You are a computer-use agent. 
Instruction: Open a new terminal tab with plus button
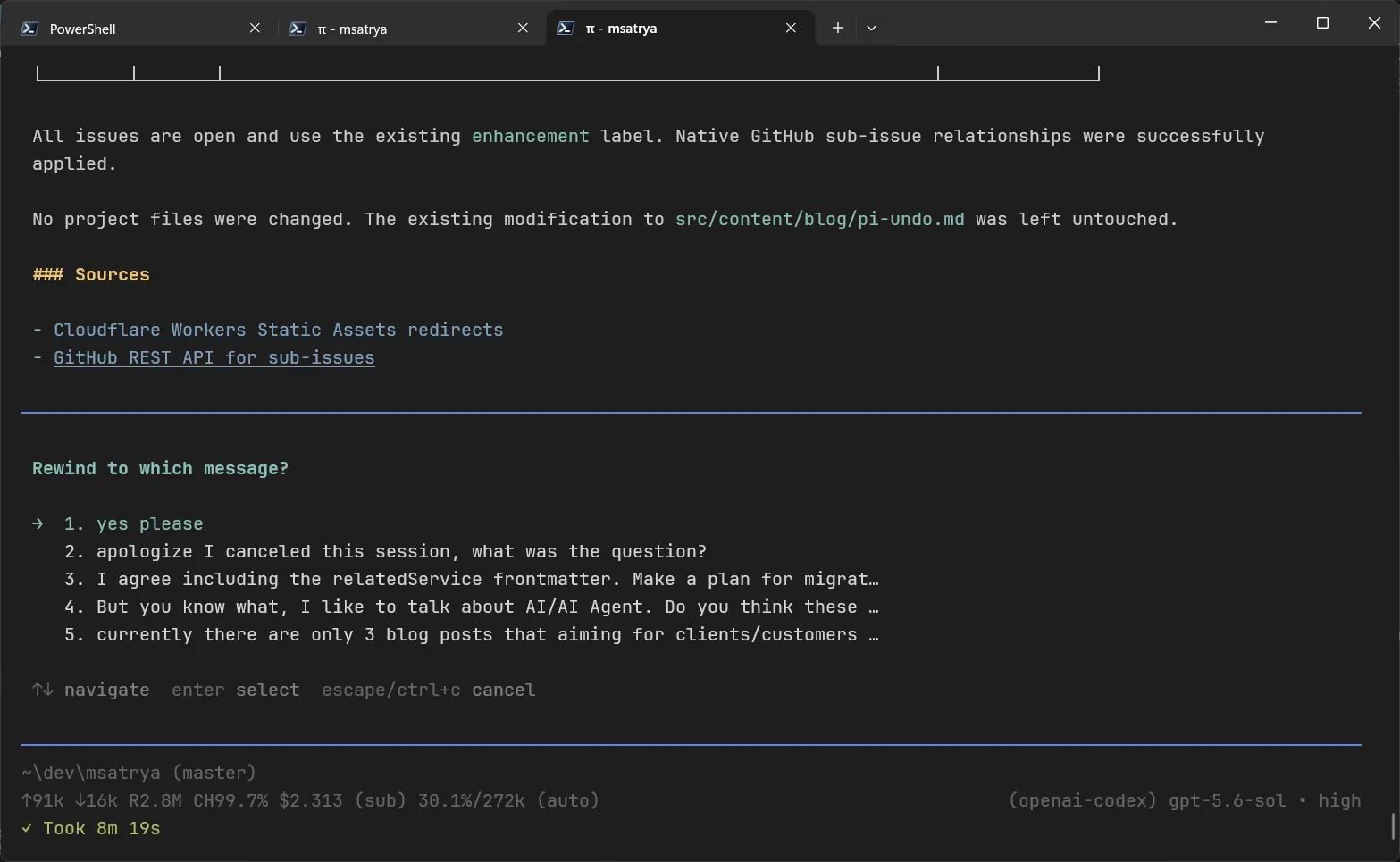coord(837,28)
